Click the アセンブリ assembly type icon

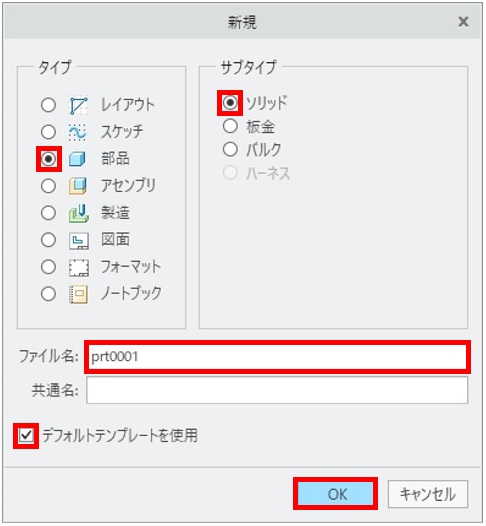78,186
